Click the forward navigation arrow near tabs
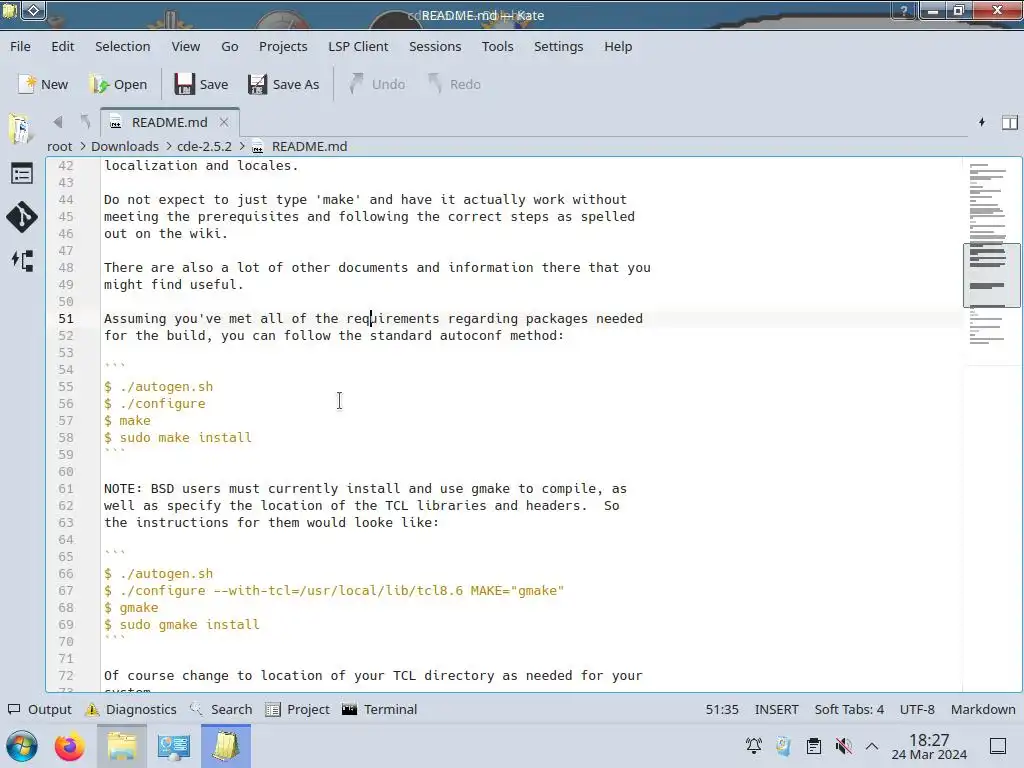 coord(85,121)
